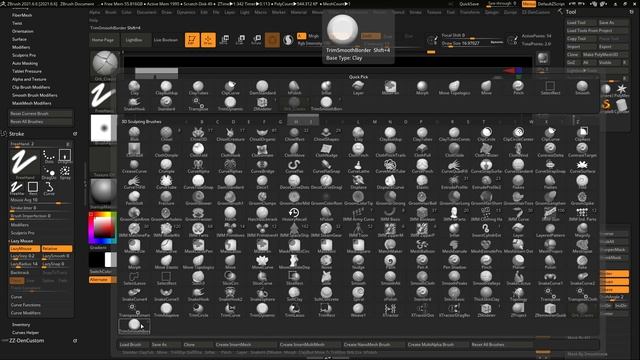Select the Spiral brush
Image resolution: width=640 pixels, height=360 pixels.
358,293
